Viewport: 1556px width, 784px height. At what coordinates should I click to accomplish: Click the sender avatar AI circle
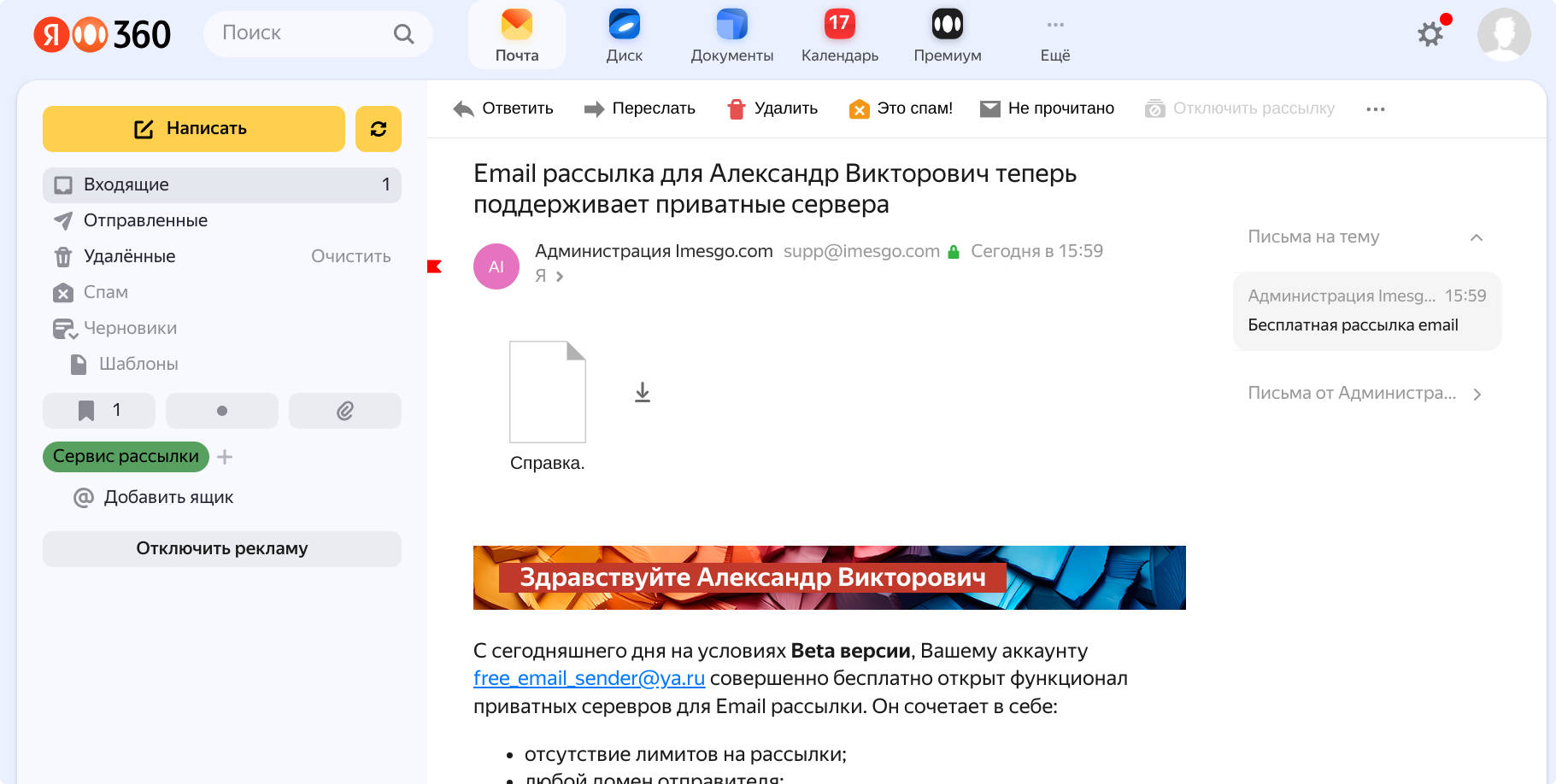496,266
